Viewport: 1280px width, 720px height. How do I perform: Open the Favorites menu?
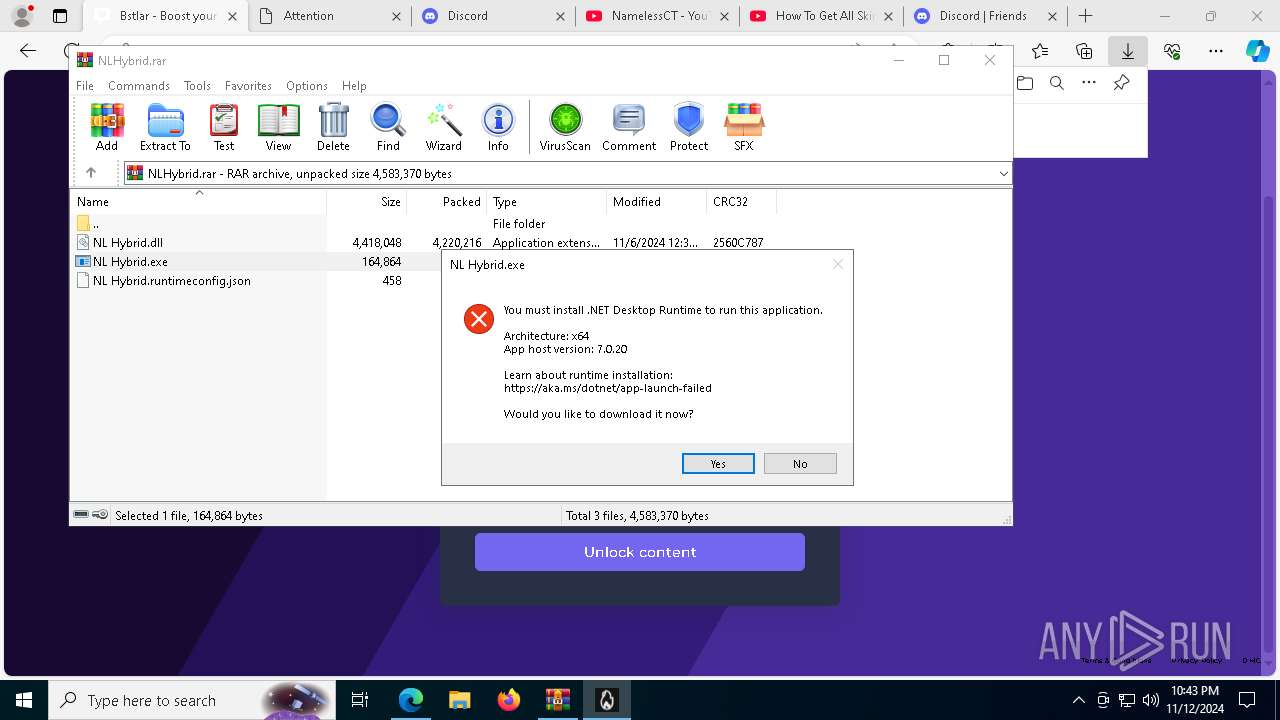(x=248, y=86)
